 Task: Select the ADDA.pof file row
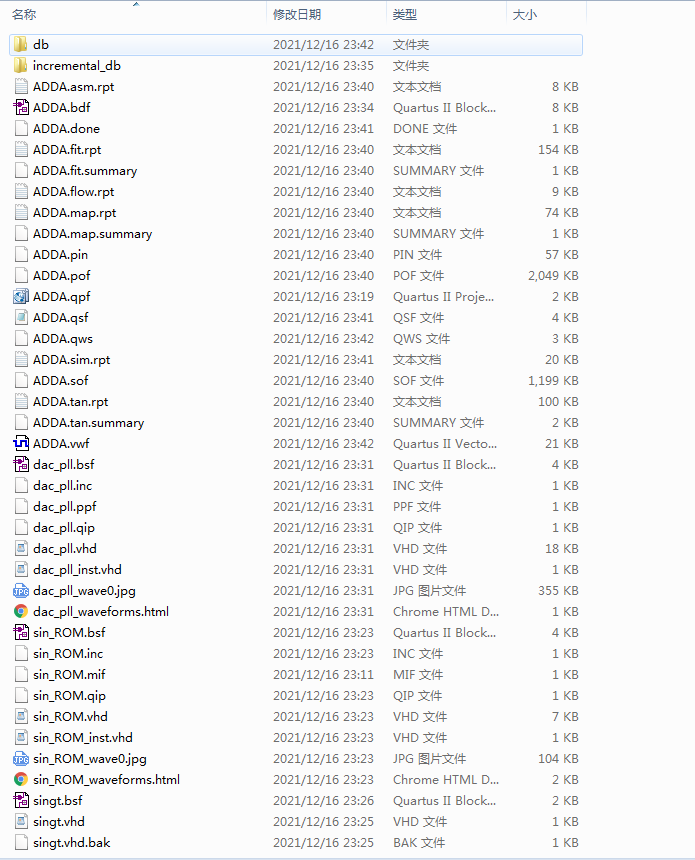296,276
